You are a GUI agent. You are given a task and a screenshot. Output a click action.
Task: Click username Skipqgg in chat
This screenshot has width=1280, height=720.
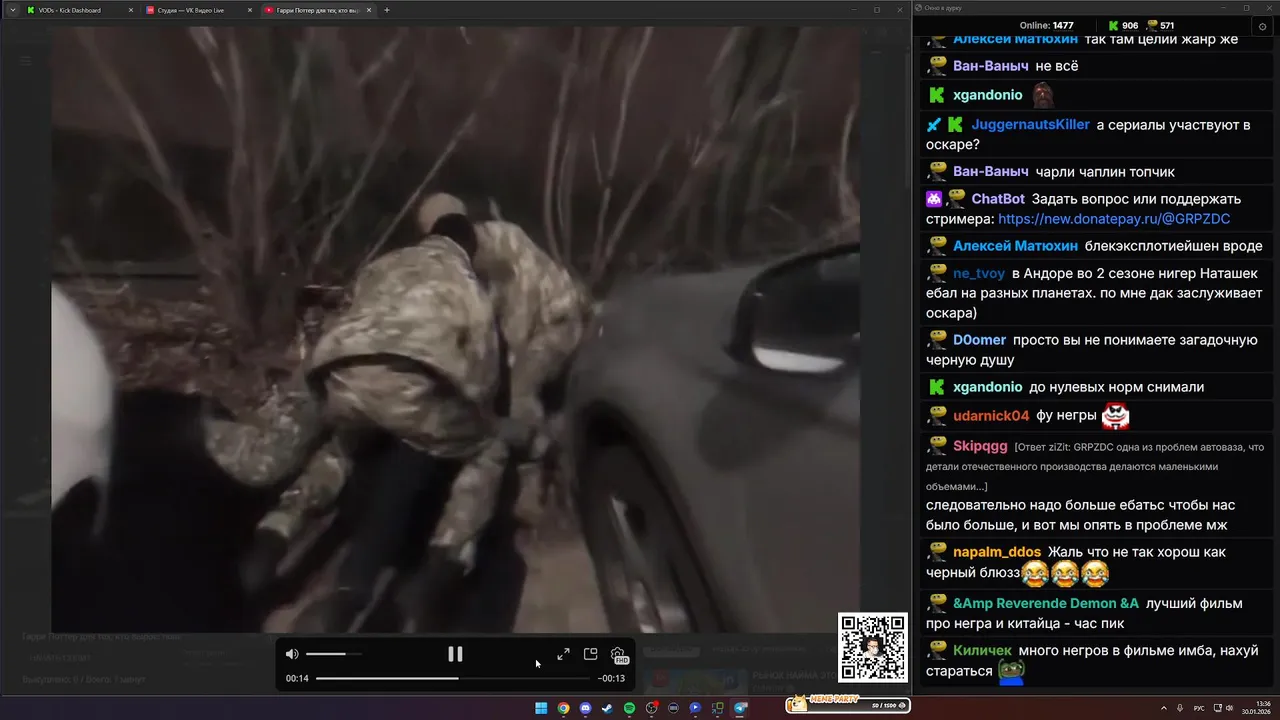(x=980, y=446)
